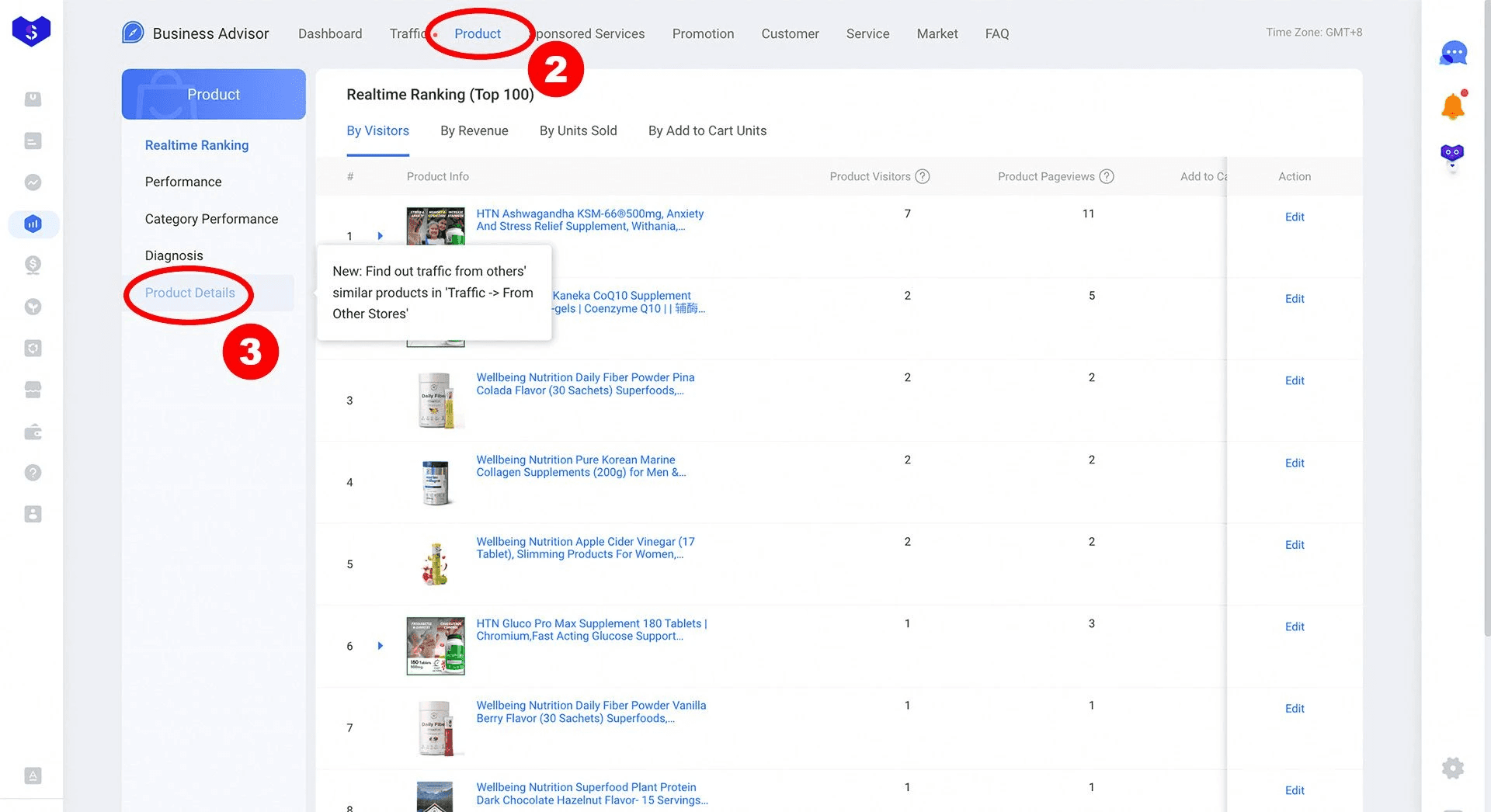Open the account person icon in sidebar
1491x812 pixels.
33,514
